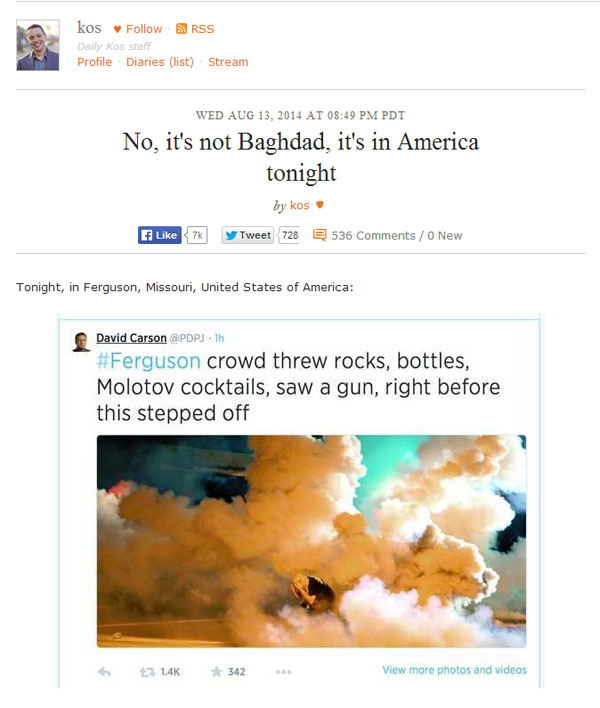600x708 pixels.
Task: Open the tweet's three-dot more options
Action: point(283,672)
